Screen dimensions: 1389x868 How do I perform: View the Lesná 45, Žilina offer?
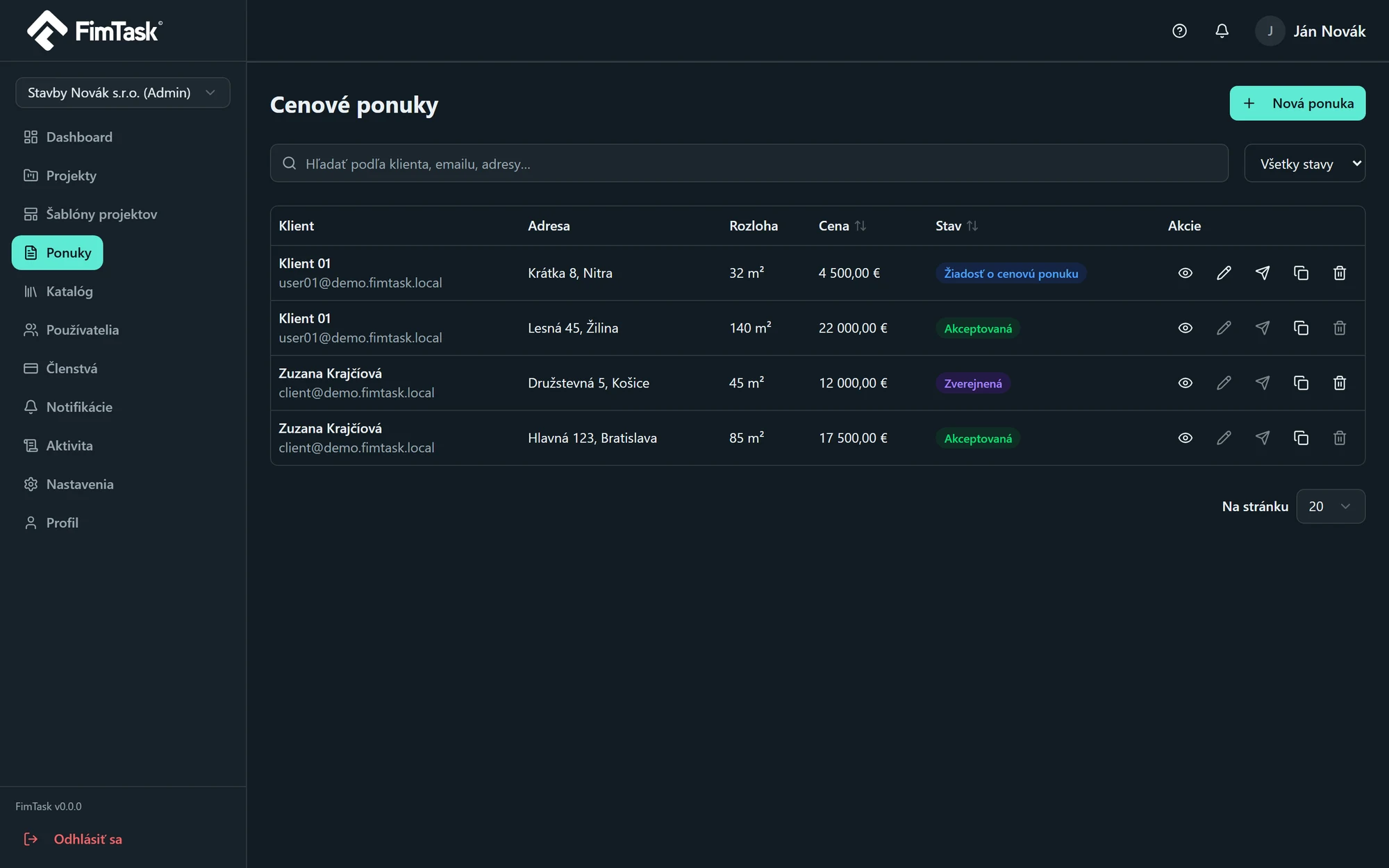click(1186, 328)
